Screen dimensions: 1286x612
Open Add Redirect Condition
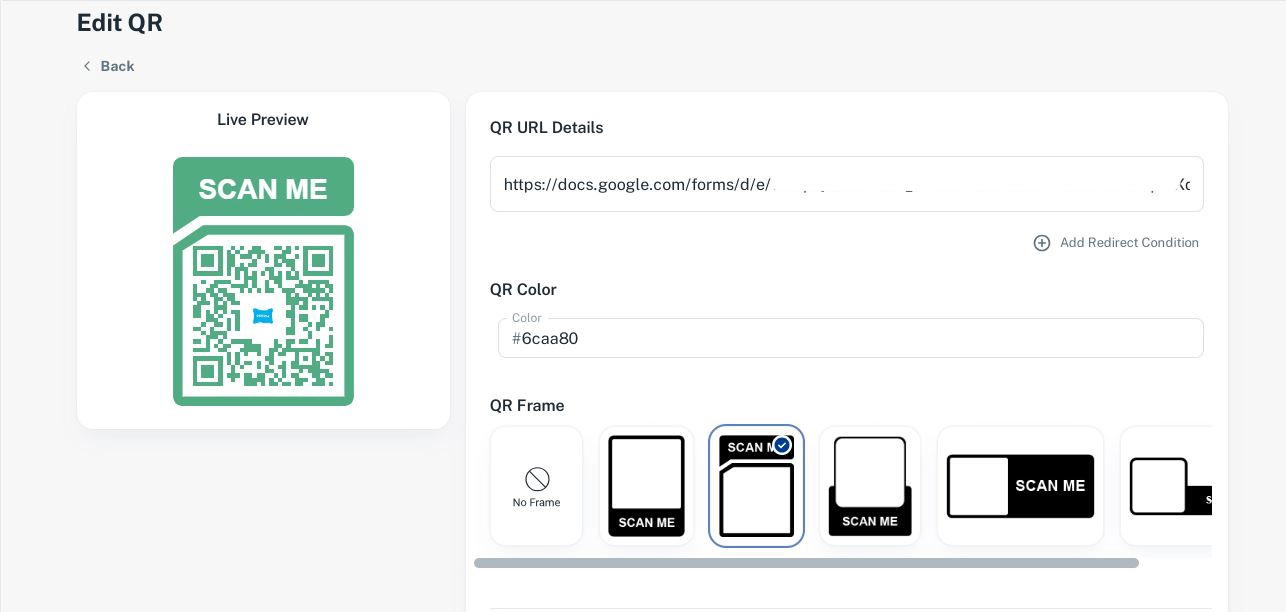tap(1130, 243)
